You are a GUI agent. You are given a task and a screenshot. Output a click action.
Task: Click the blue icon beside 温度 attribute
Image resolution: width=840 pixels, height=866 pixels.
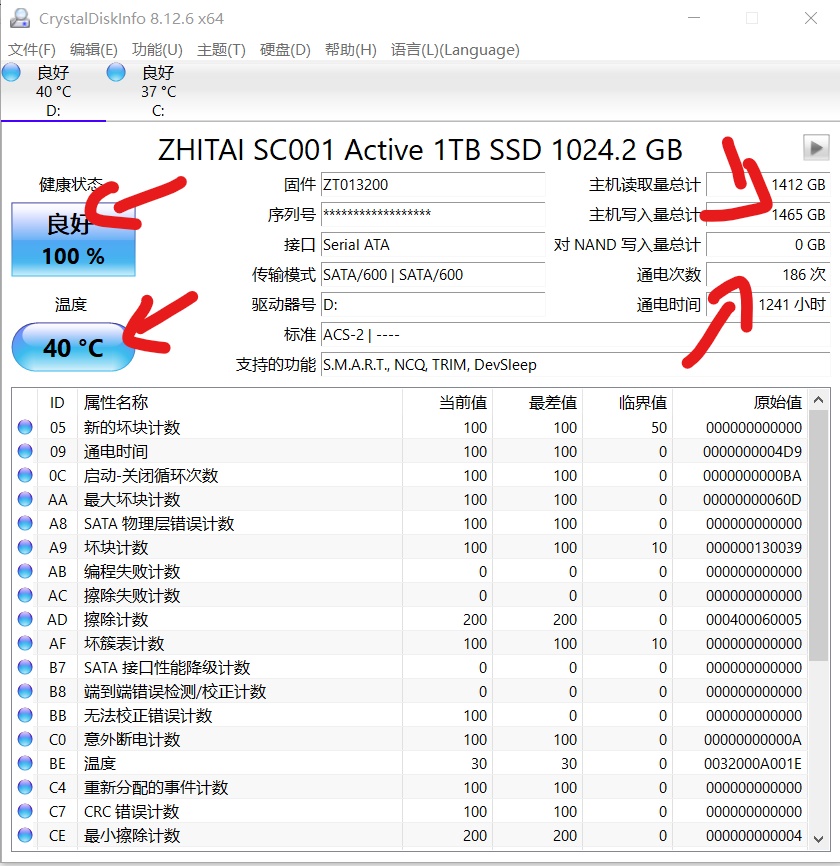(25, 763)
